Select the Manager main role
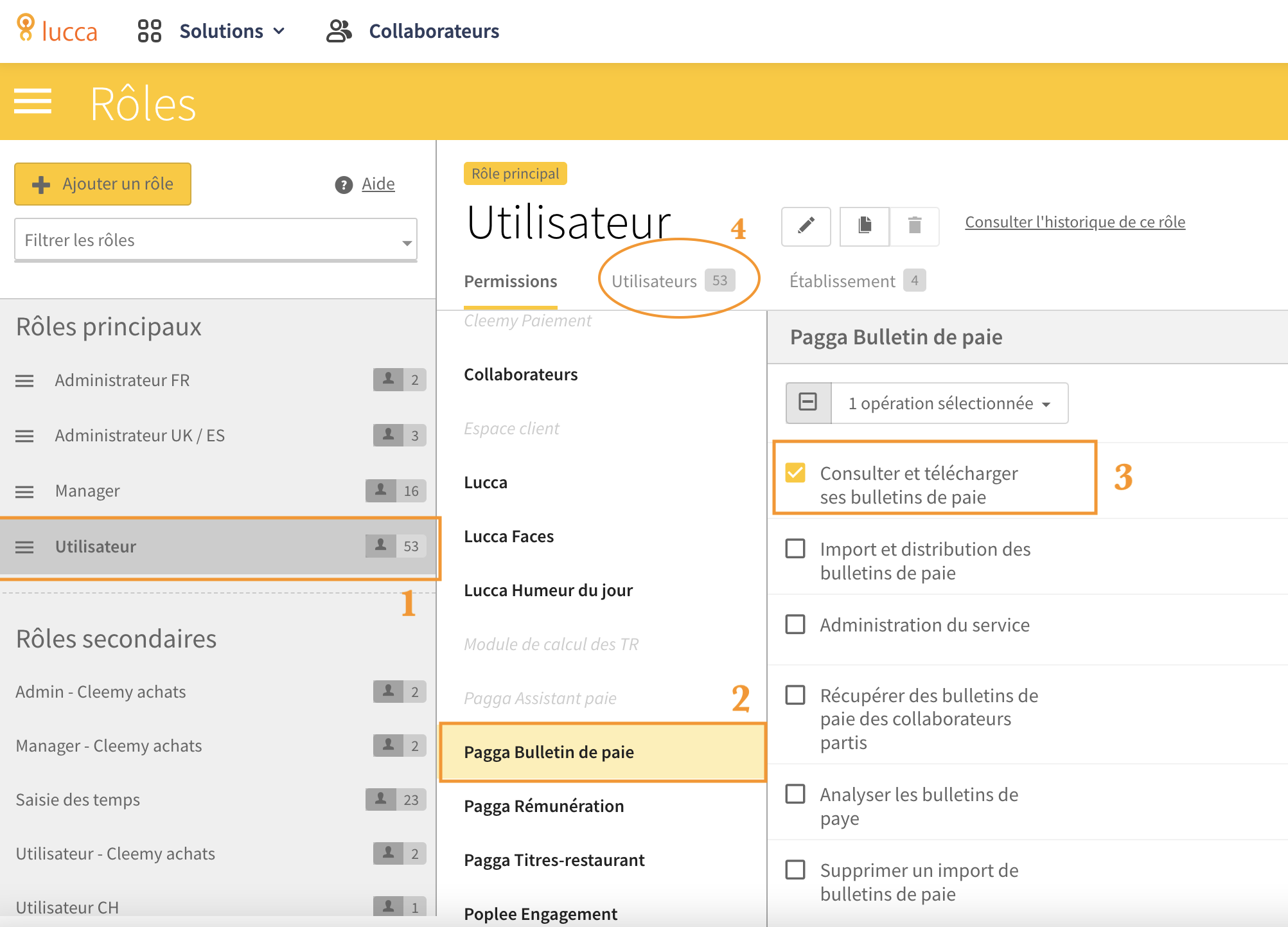This screenshot has width=1288, height=927. click(218, 491)
